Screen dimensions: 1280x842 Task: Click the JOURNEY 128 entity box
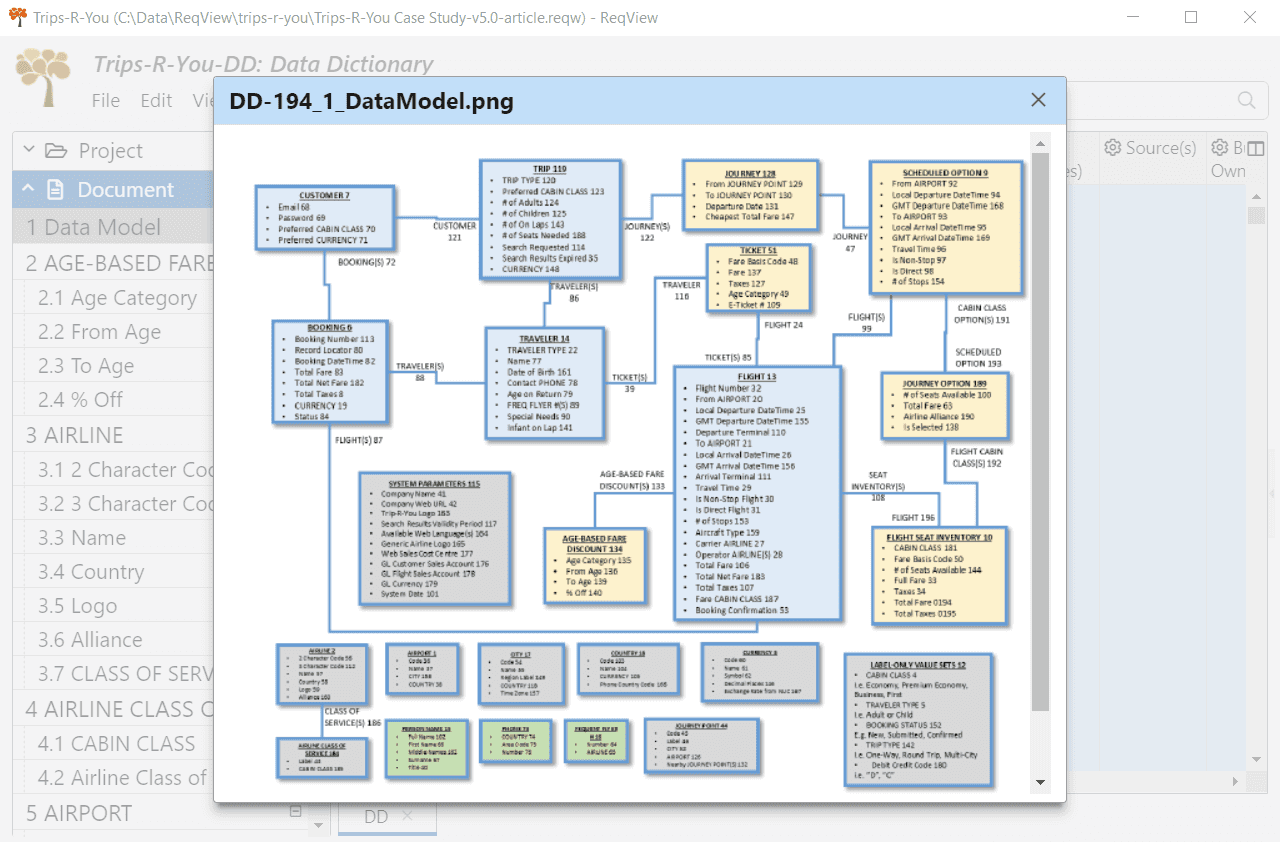coord(750,196)
